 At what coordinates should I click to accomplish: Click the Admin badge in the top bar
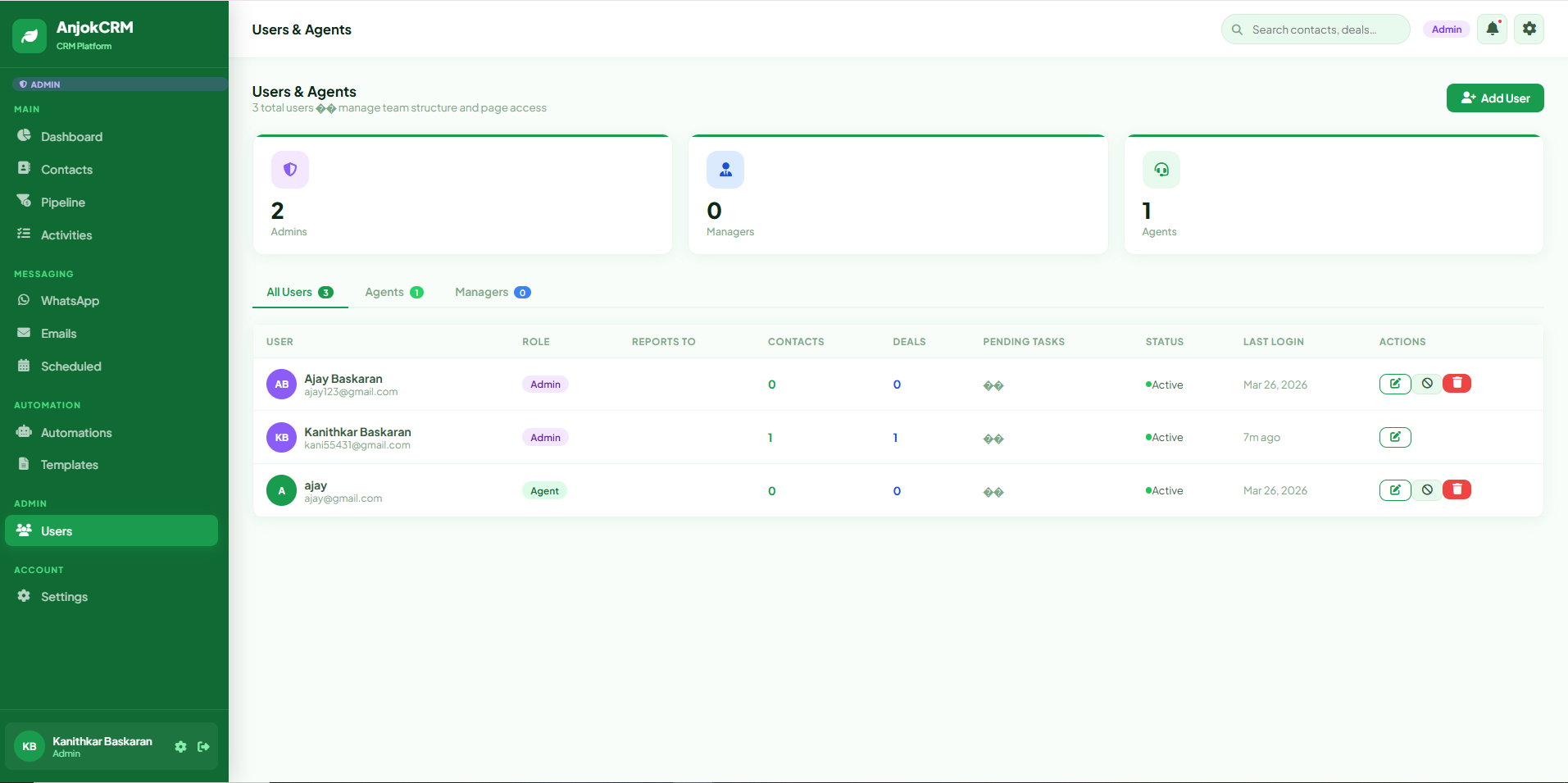tap(1446, 30)
